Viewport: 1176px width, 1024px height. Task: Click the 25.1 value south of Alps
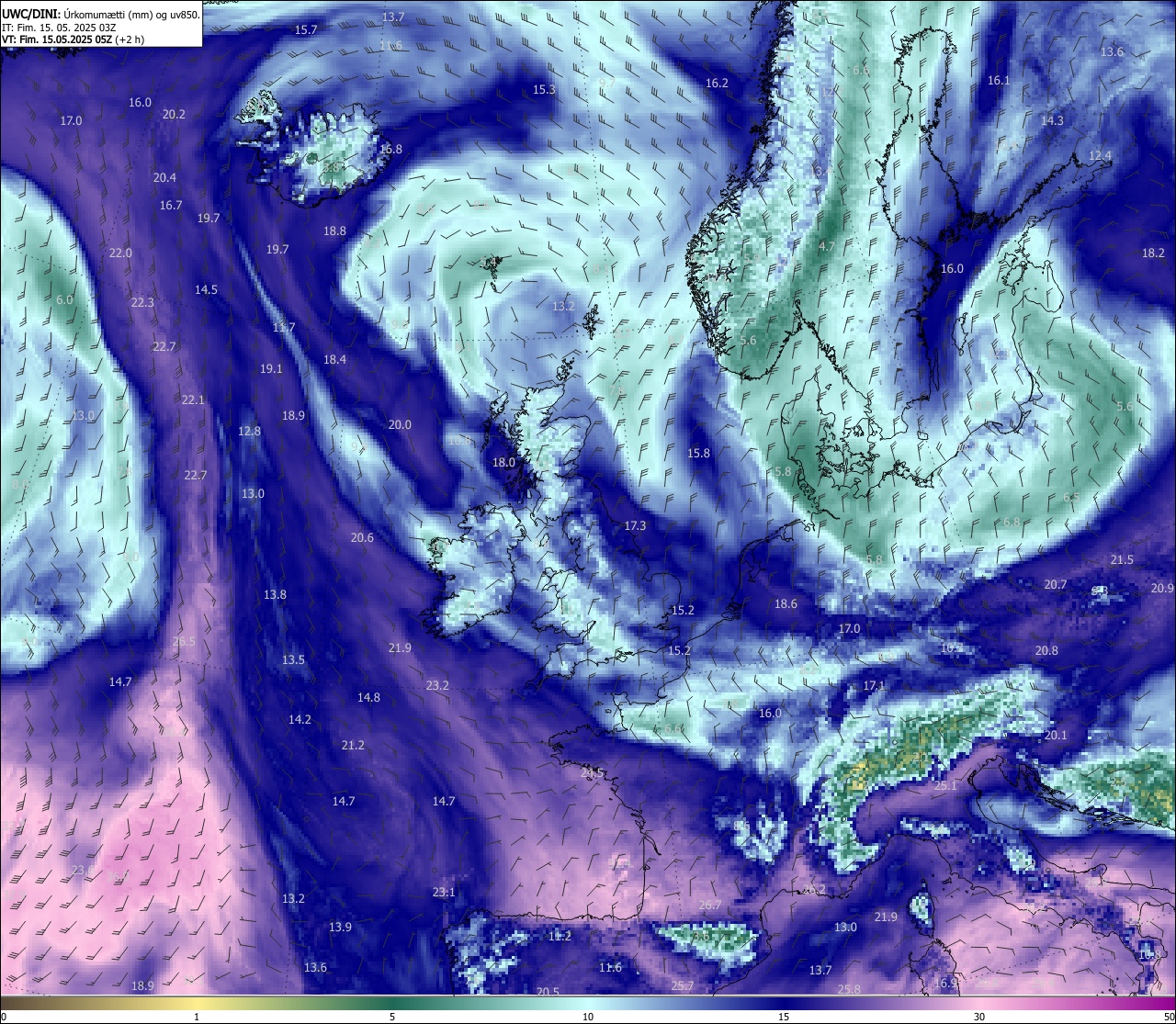pyautogui.click(x=945, y=786)
